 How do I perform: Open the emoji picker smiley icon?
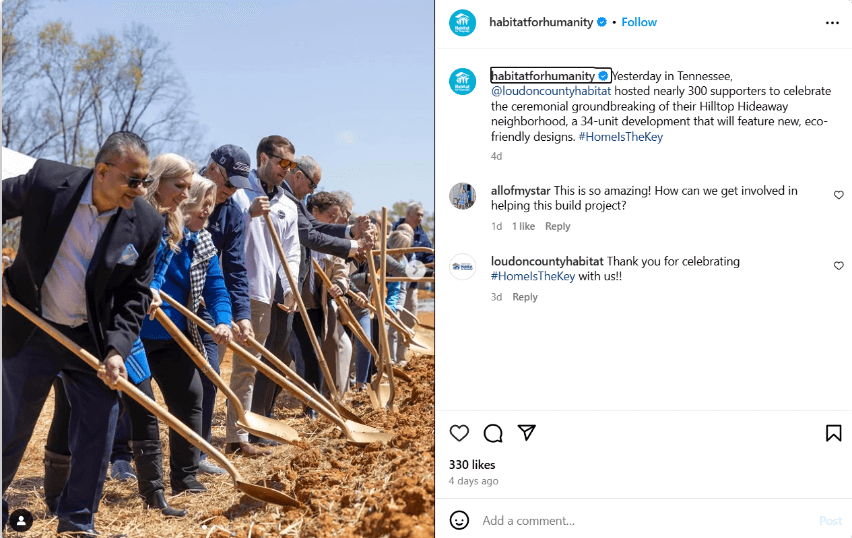(459, 520)
